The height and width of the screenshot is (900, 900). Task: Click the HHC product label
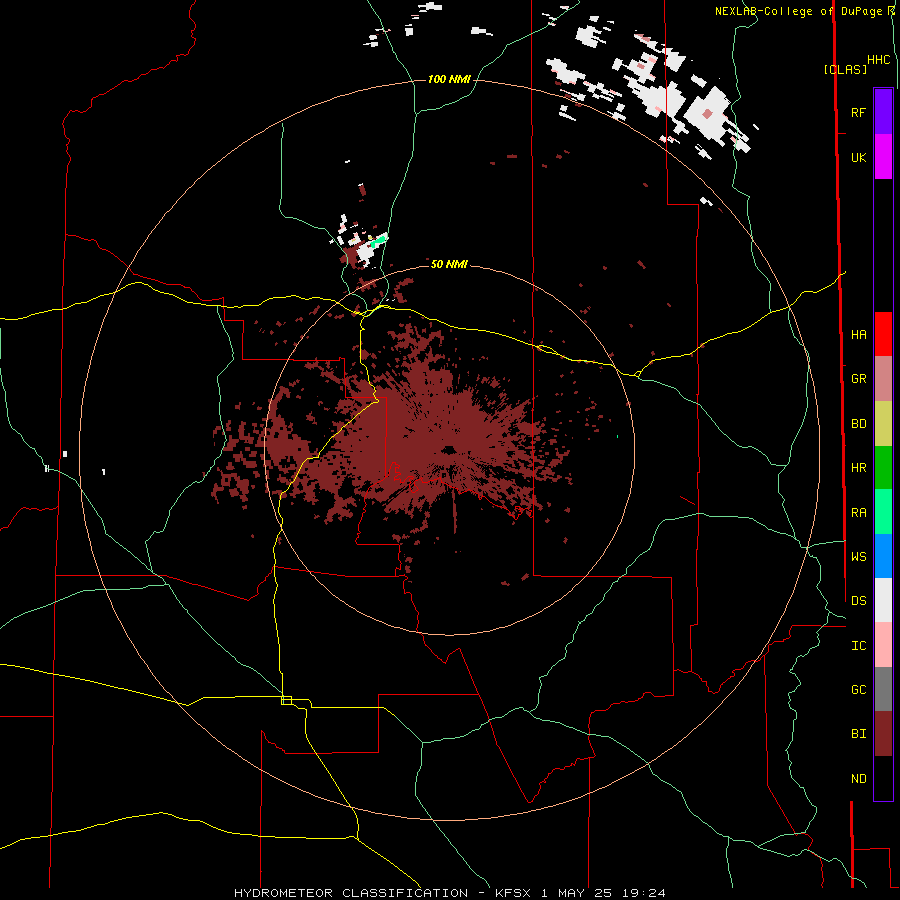pyautogui.click(x=879, y=60)
